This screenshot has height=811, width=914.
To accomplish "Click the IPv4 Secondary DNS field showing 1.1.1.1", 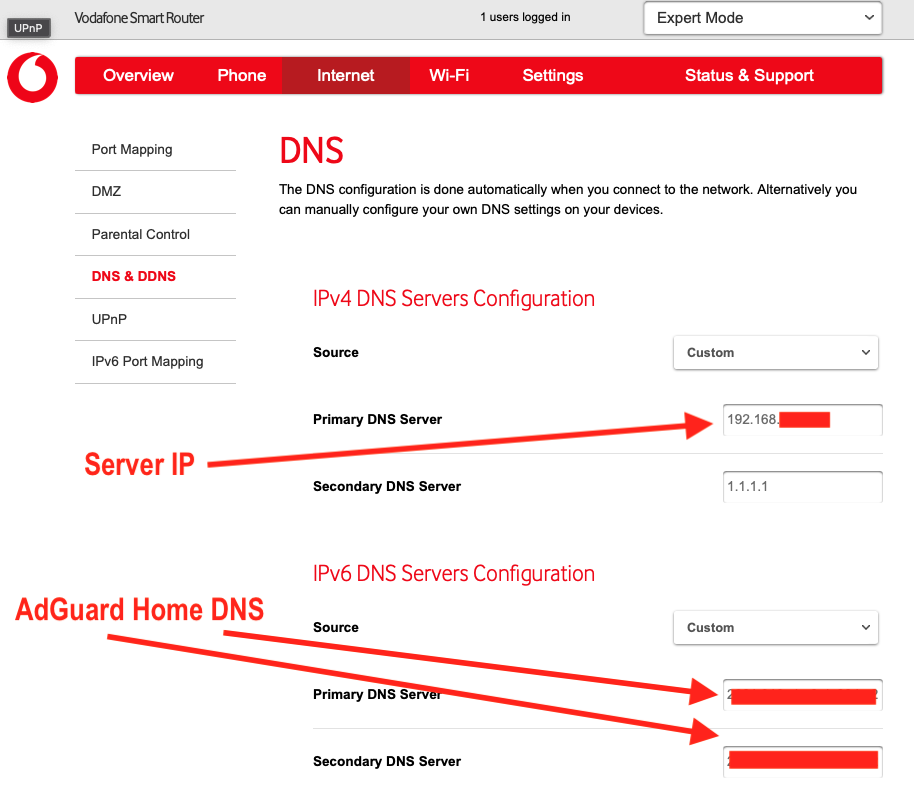I will (x=803, y=487).
